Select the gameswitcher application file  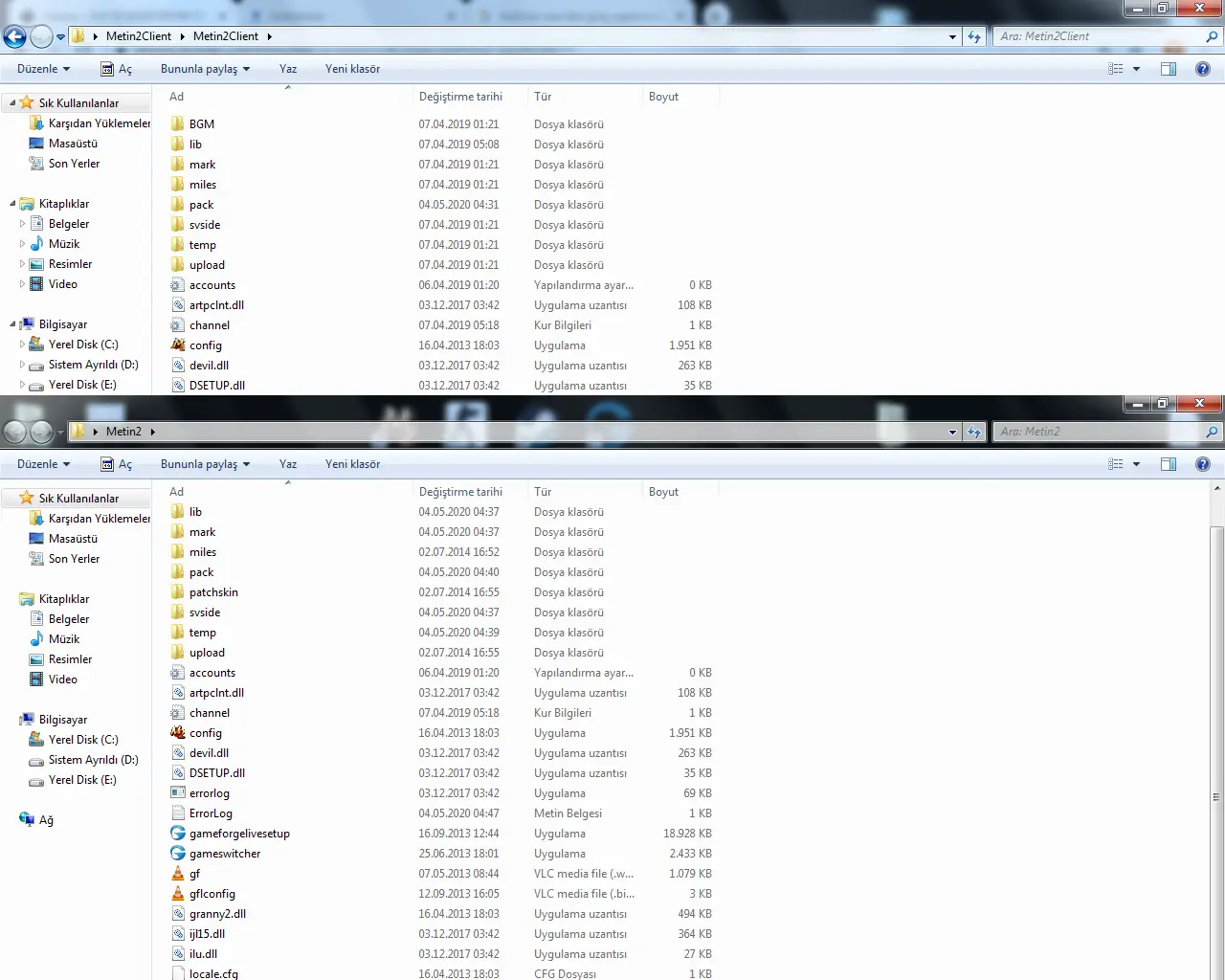(224, 854)
